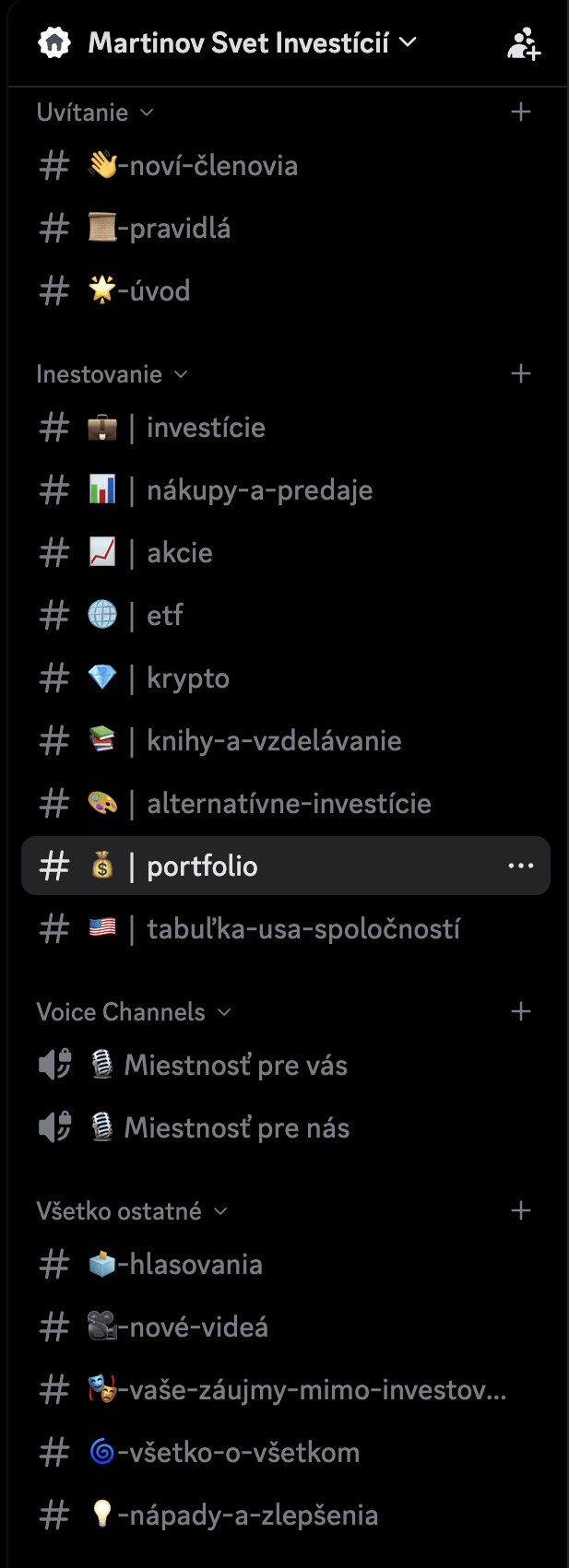Click the invite people icon
The width and height of the screenshot is (569, 1568).
point(523,43)
